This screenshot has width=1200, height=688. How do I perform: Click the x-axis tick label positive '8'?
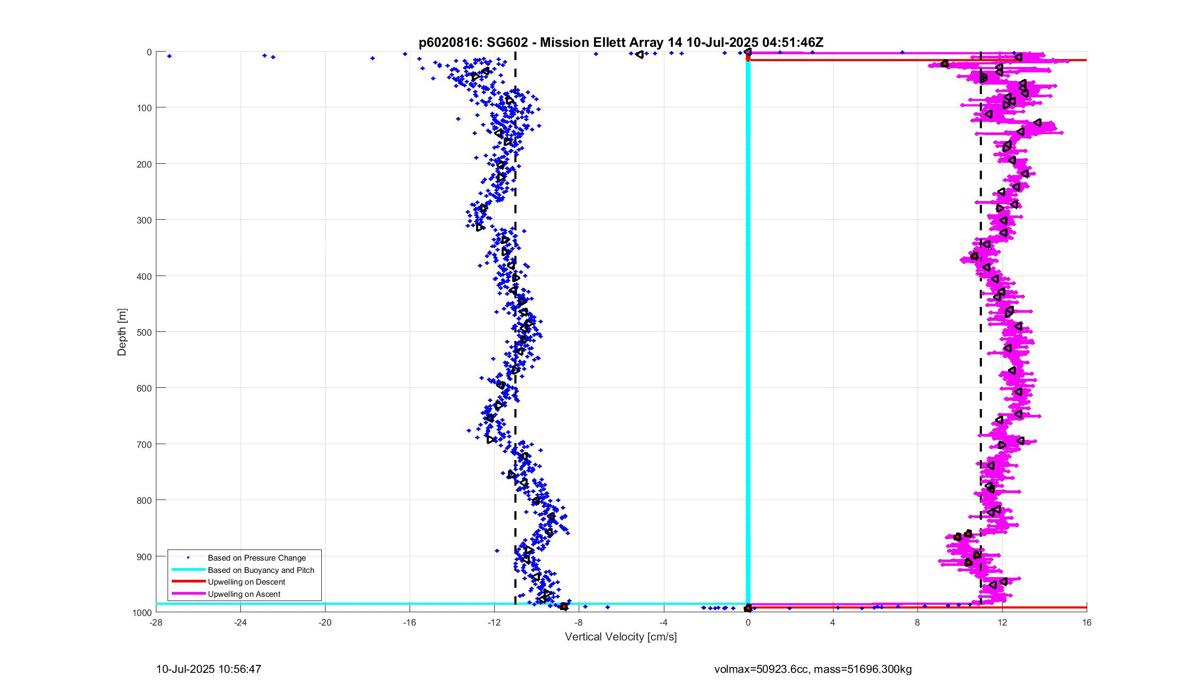click(917, 621)
